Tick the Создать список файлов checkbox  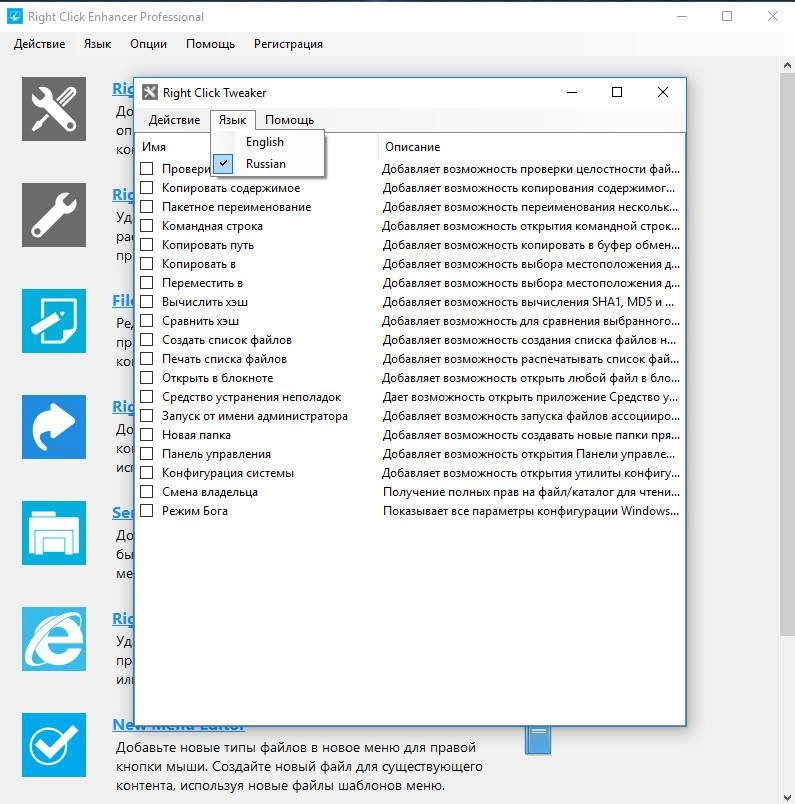tap(147, 339)
